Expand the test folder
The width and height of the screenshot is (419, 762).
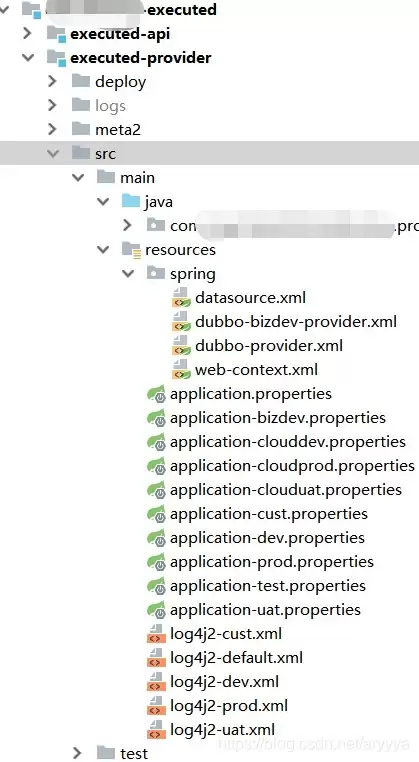point(77,753)
